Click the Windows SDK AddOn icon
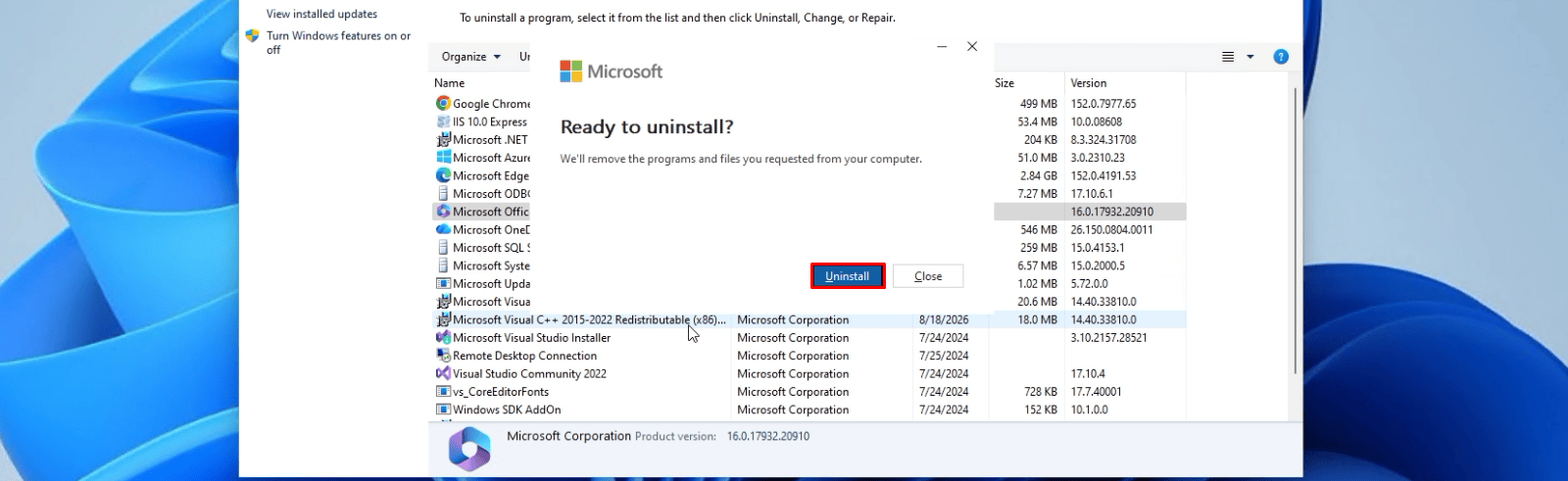Image resolution: width=1568 pixels, height=481 pixels. (443, 409)
